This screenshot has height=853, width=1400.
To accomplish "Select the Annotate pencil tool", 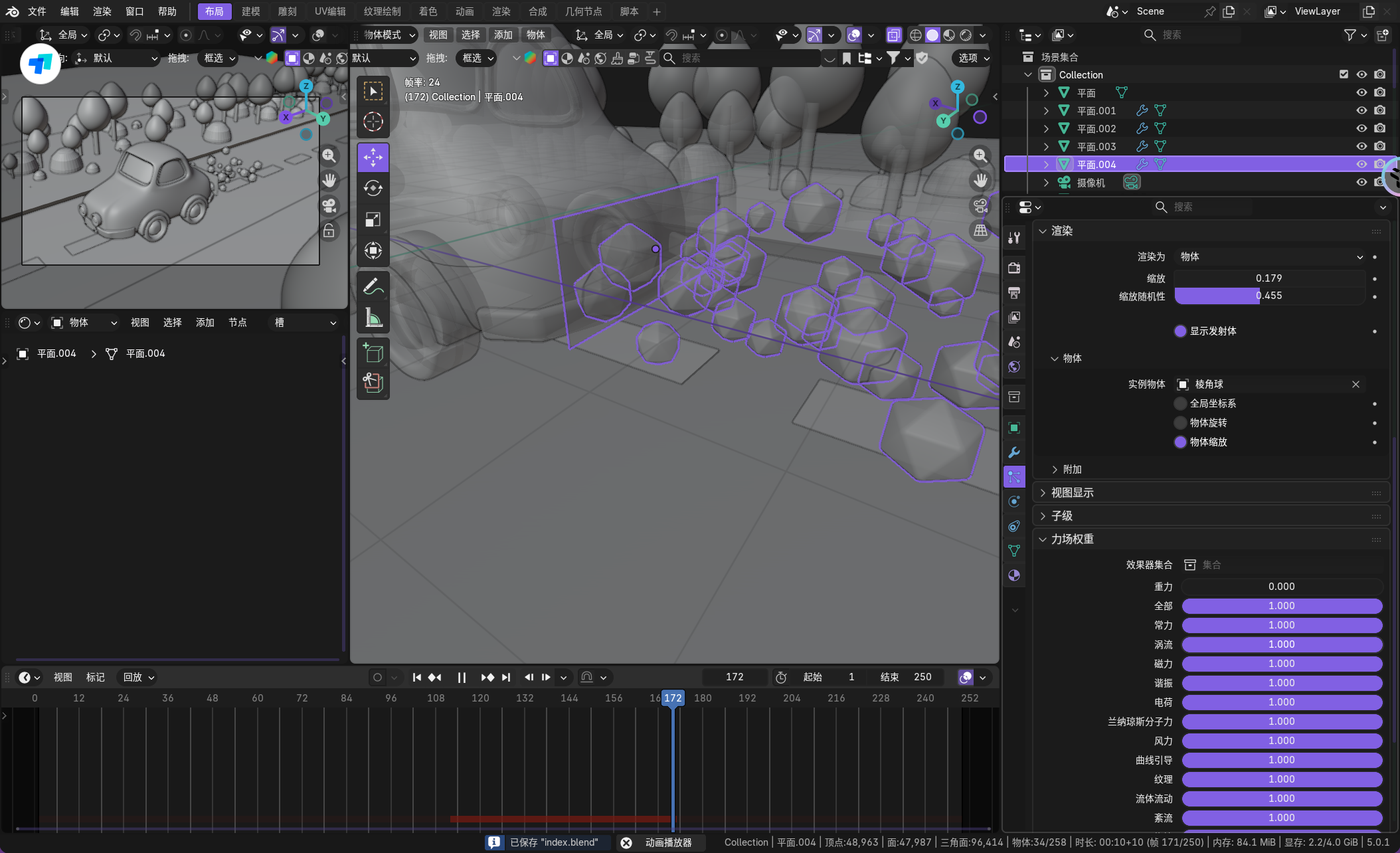I will [373, 287].
